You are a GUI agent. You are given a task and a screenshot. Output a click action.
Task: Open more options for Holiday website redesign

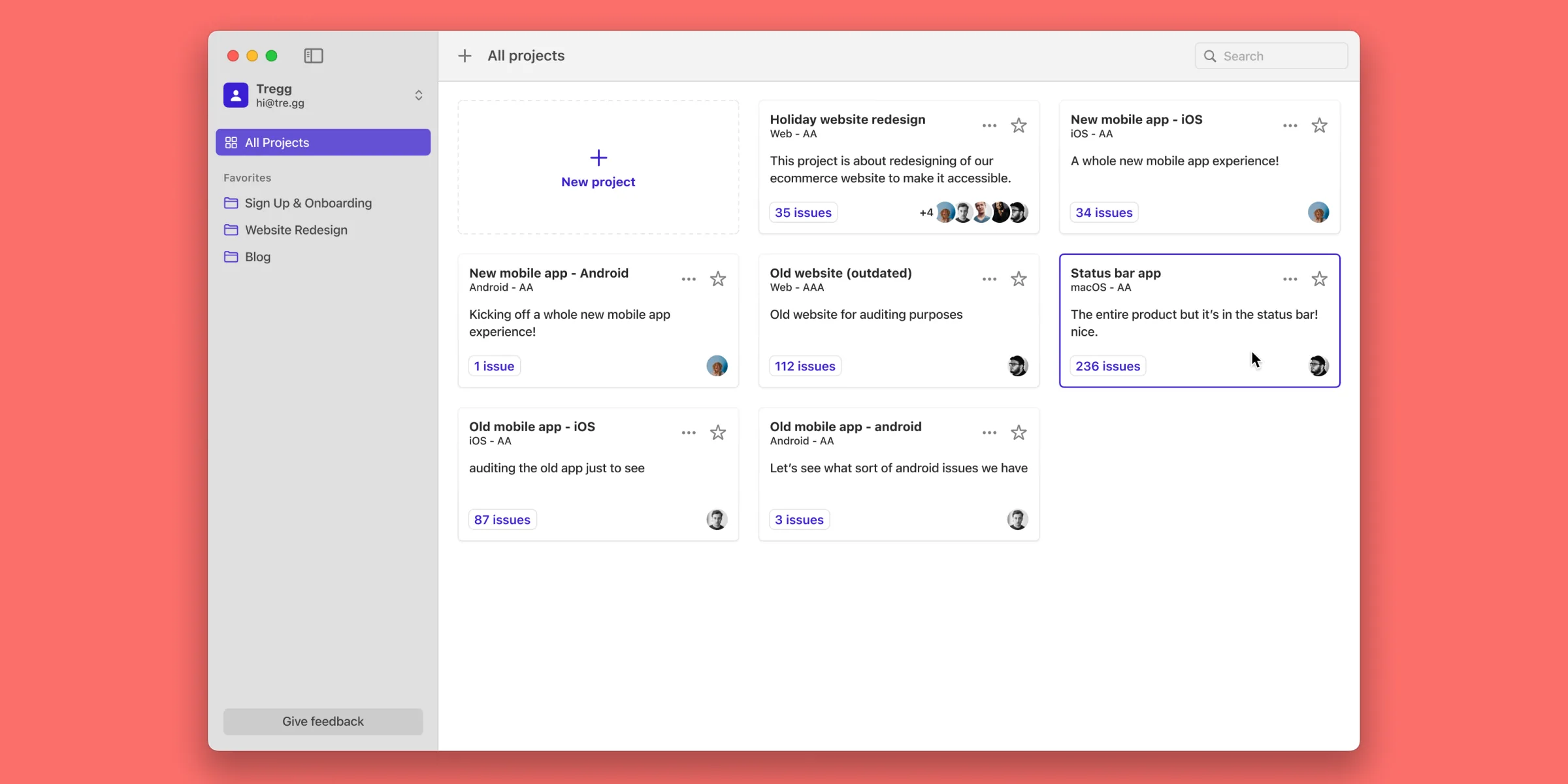[x=989, y=125]
